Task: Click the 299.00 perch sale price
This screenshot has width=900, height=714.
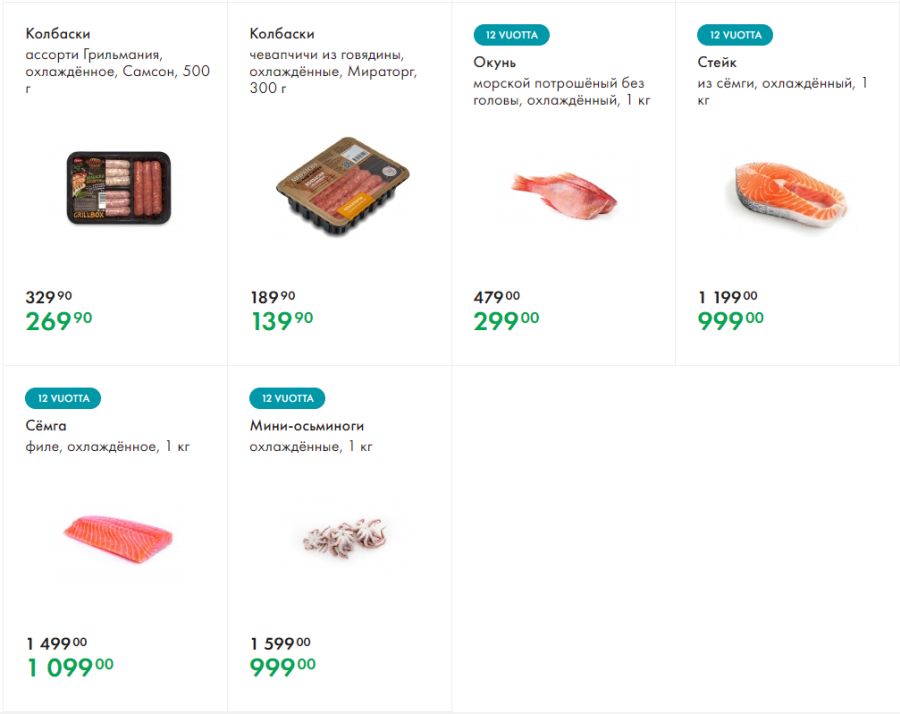Action: 506,321
